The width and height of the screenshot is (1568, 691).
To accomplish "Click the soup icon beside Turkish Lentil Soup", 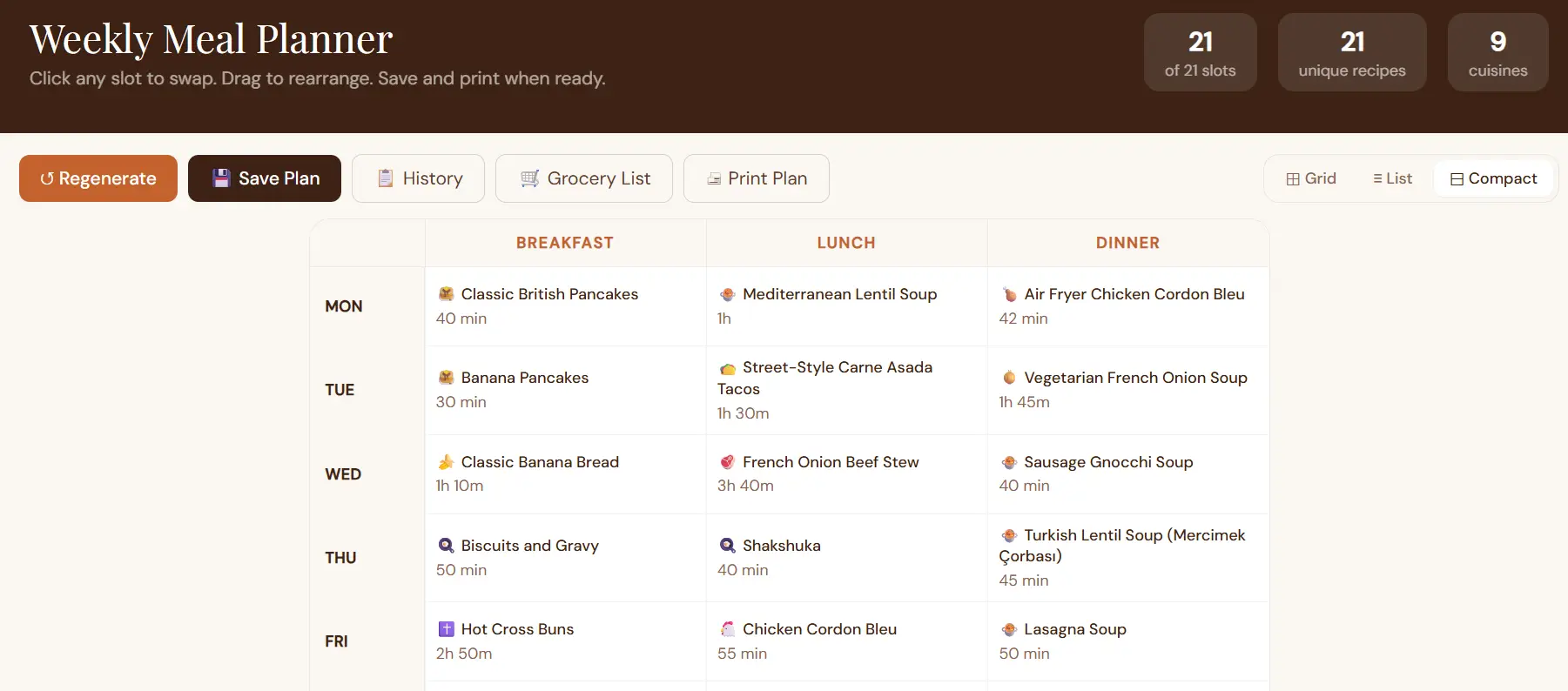I will point(1009,535).
